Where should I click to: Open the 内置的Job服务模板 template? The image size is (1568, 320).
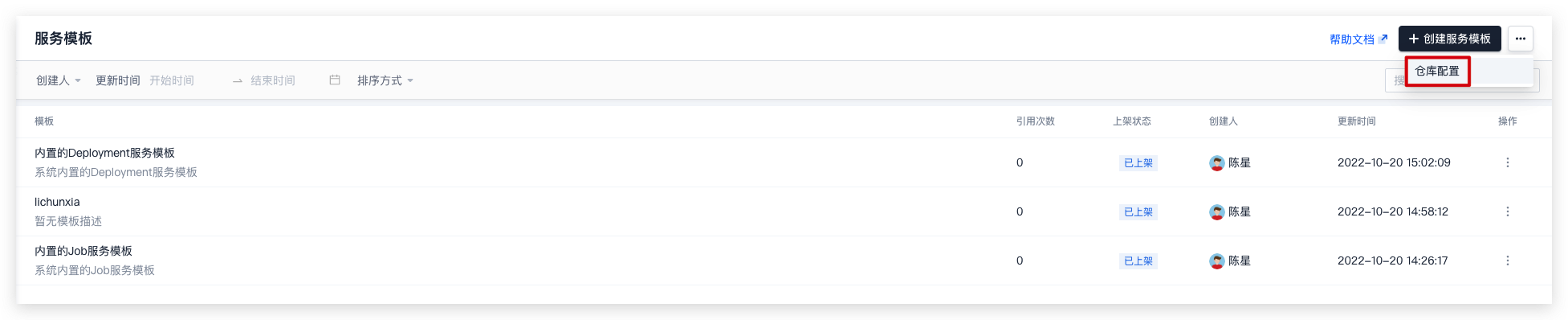83,251
